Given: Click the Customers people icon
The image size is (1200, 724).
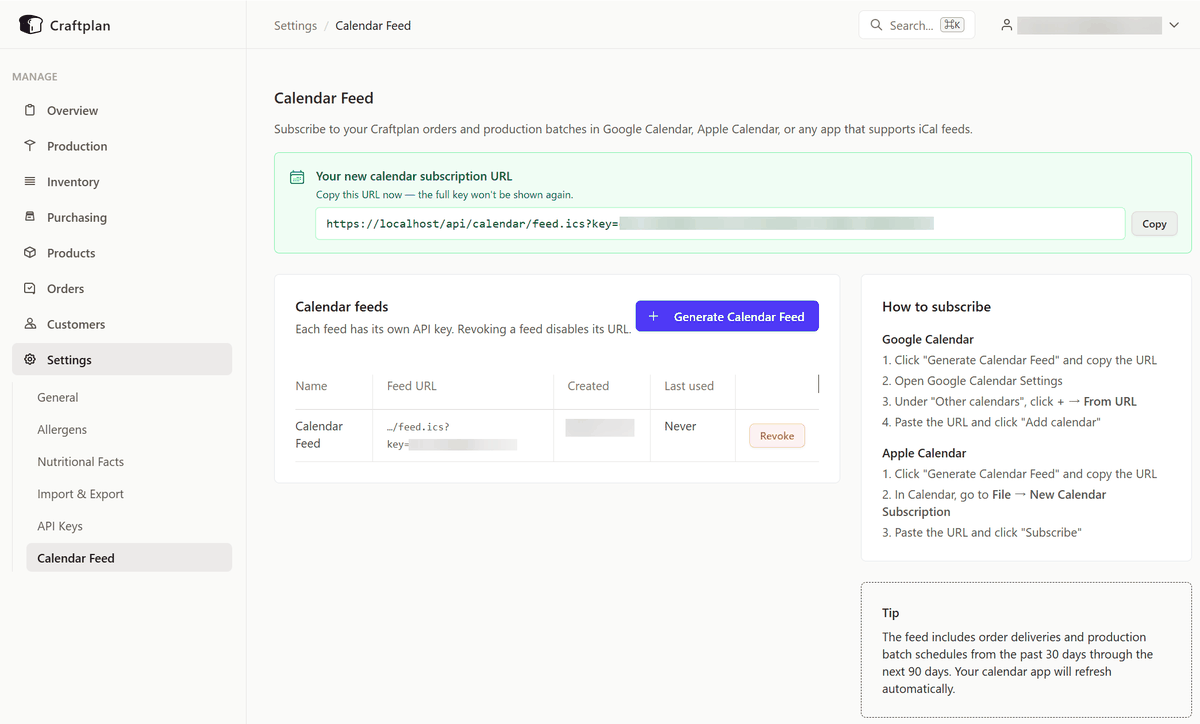Looking at the screenshot, I should [x=30, y=324].
